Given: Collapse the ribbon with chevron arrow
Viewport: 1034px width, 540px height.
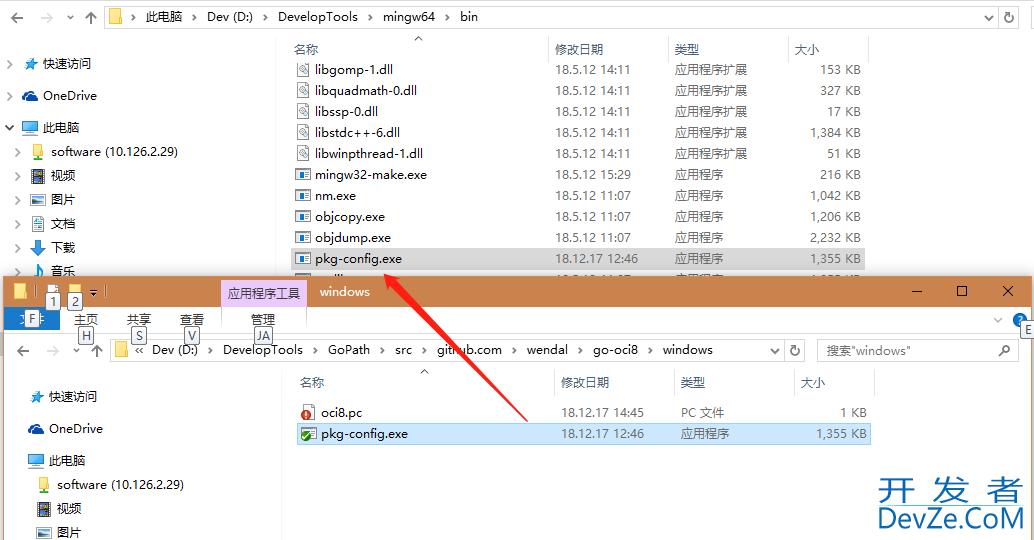Looking at the screenshot, I should pyautogui.click(x=998, y=320).
